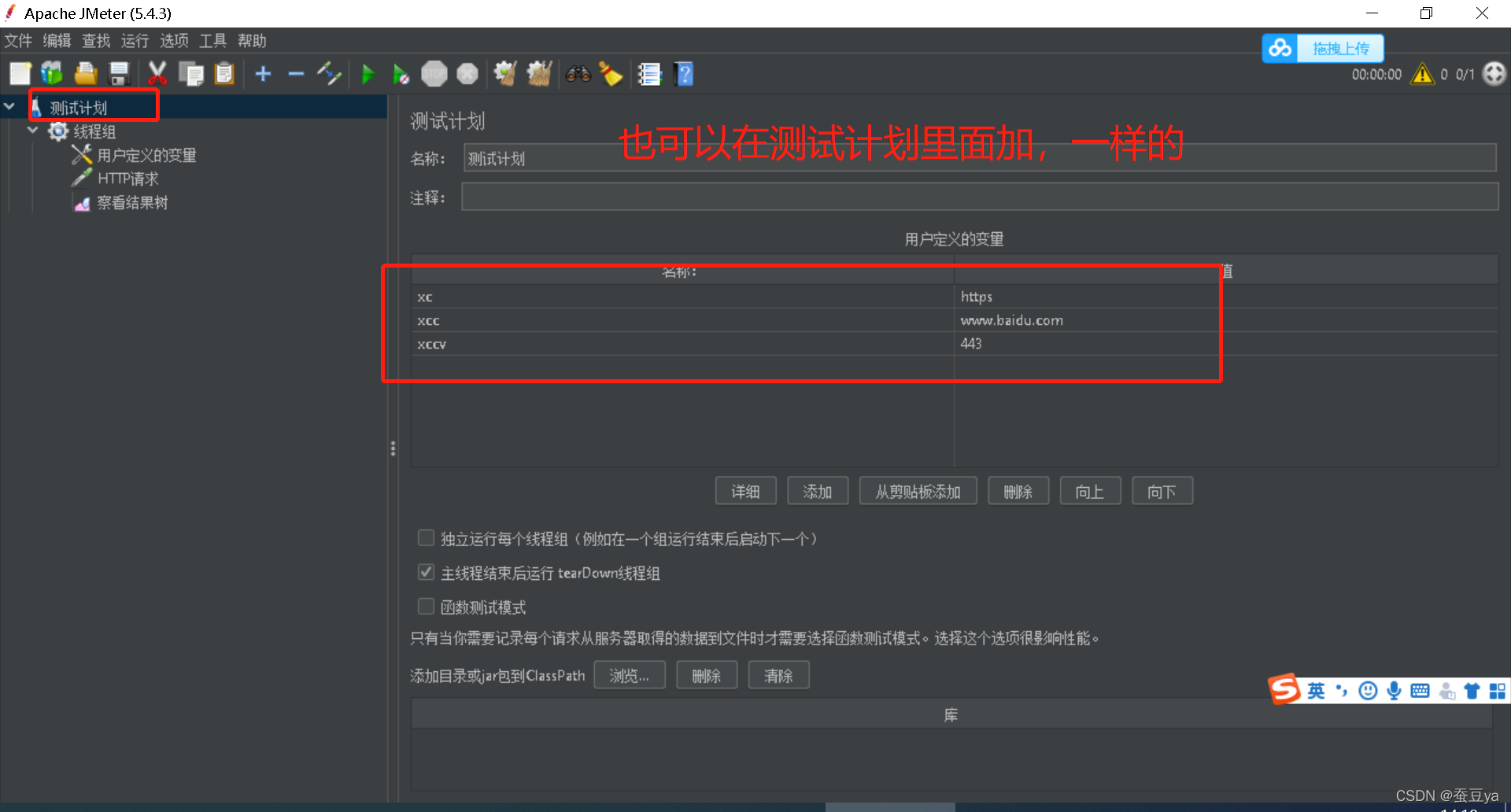This screenshot has height=812, width=1511.
Task: Click the 添加 variable button
Action: pos(818,491)
